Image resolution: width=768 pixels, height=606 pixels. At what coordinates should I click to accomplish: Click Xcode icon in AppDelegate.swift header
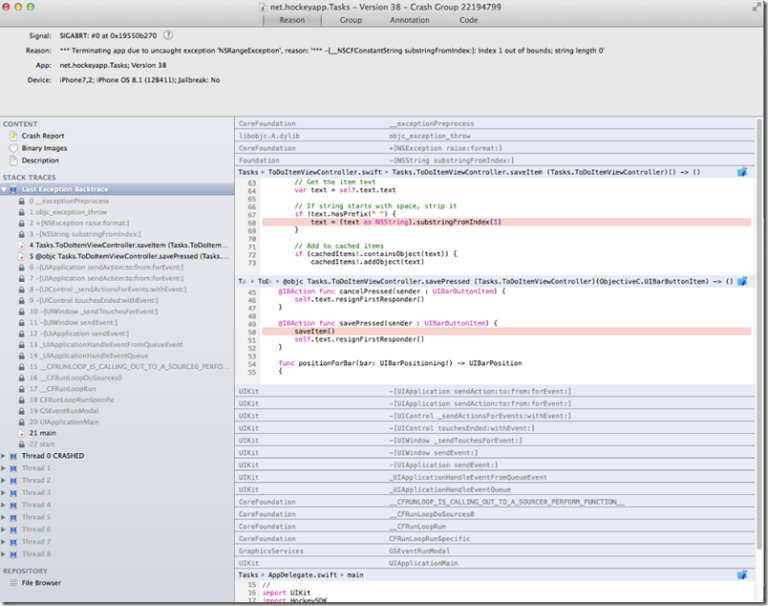coord(742,575)
